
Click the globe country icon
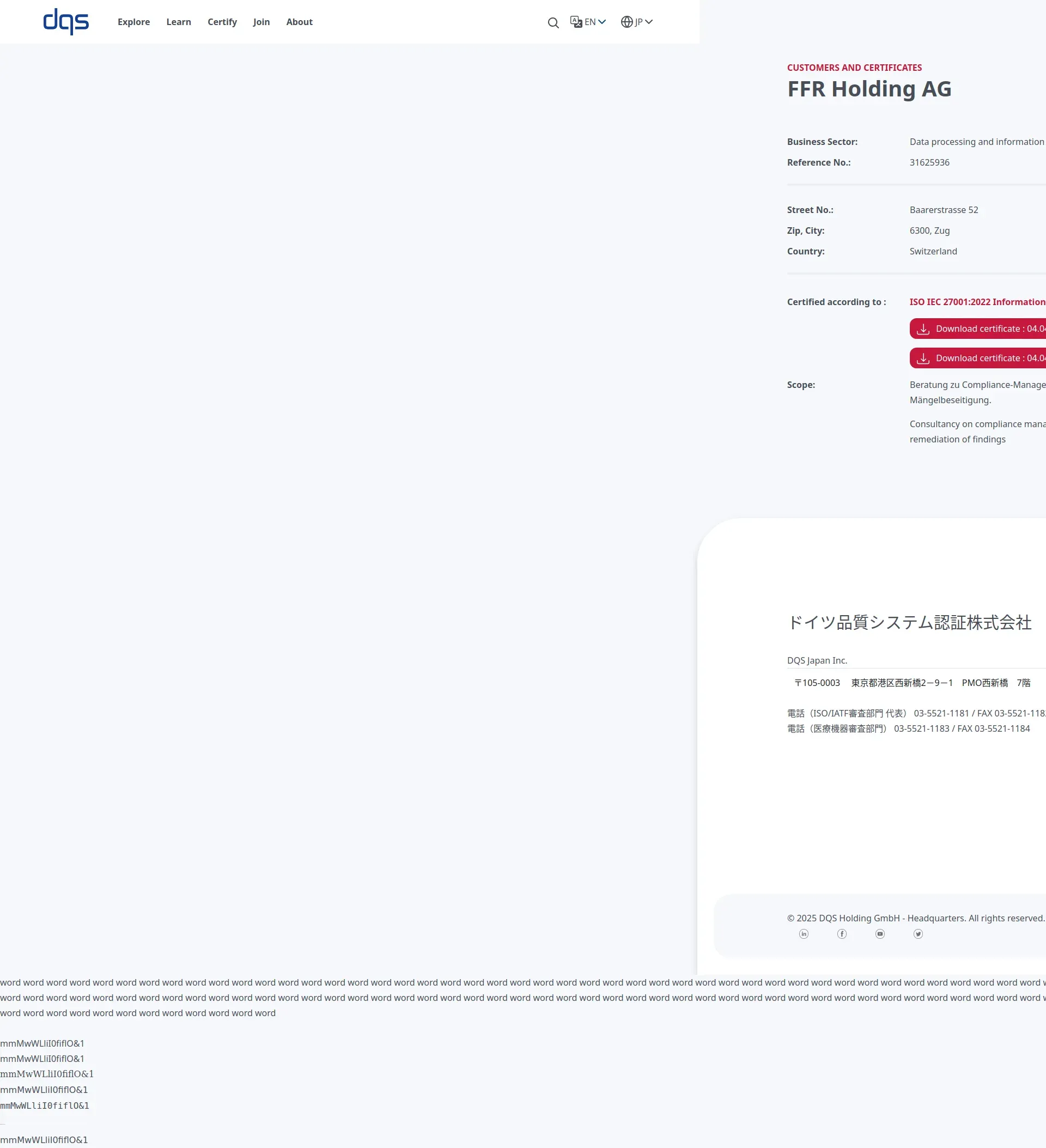pos(627,22)
